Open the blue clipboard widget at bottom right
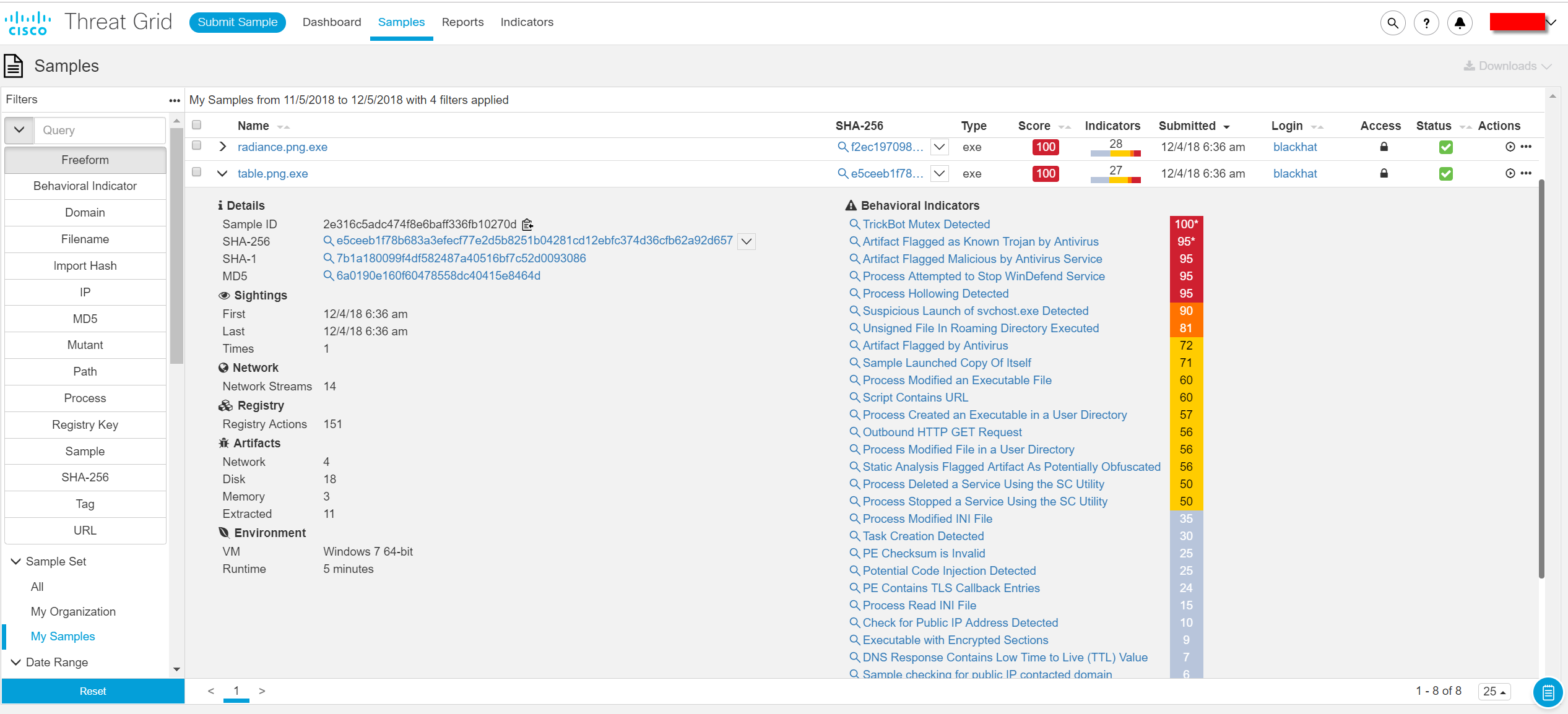Viewport: 1568px width, 714px height. (1548, 692)
